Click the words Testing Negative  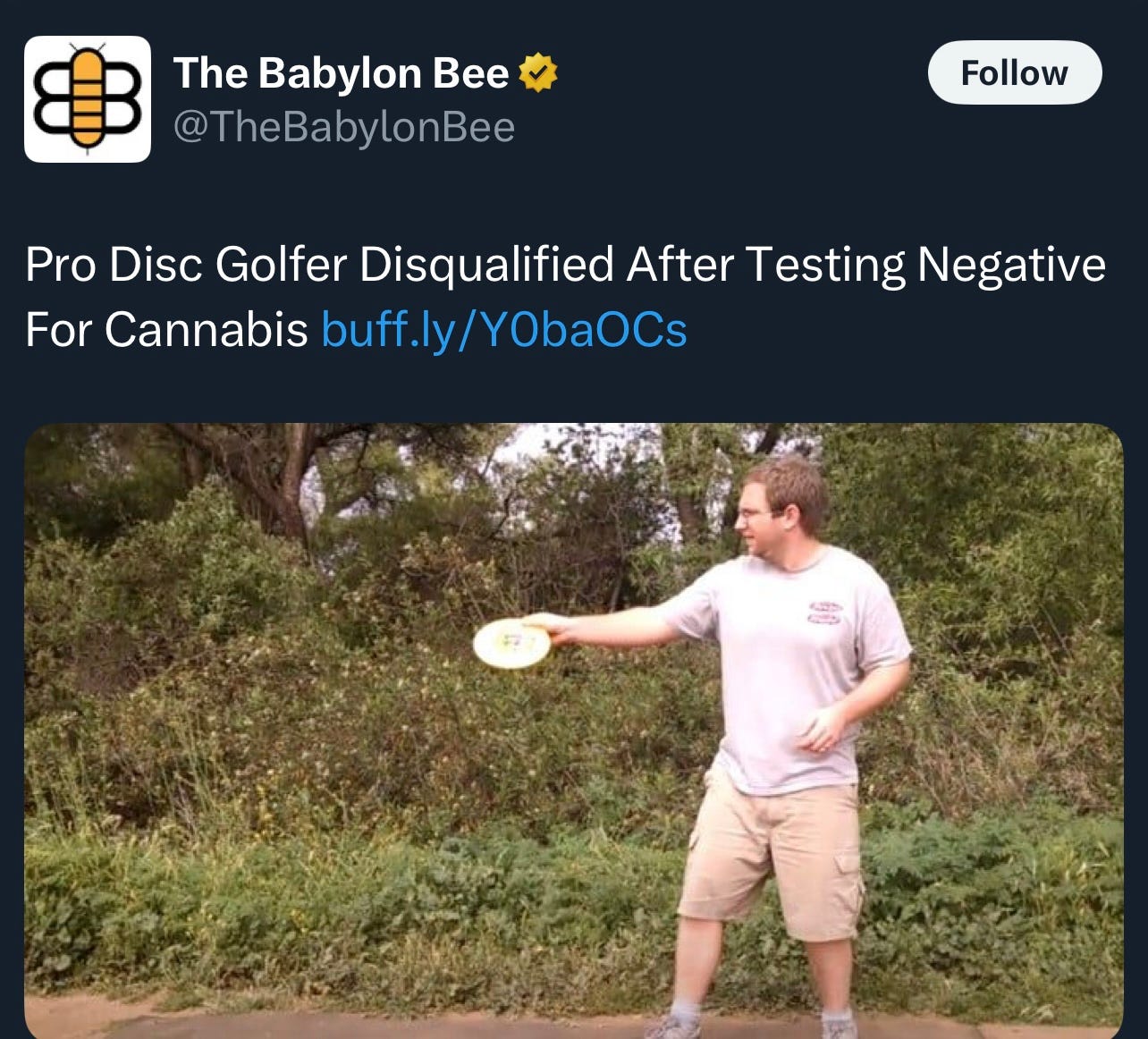click(925, 265)
